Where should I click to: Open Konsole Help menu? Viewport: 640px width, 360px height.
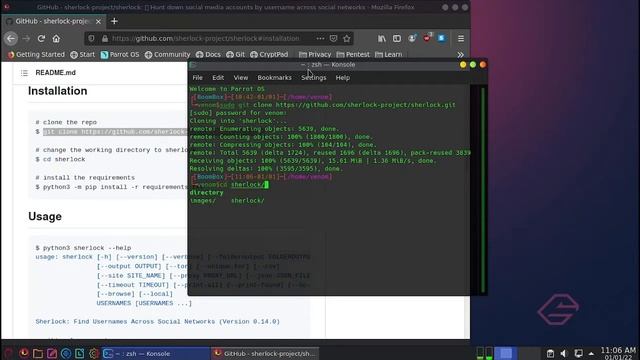(342, 78)
